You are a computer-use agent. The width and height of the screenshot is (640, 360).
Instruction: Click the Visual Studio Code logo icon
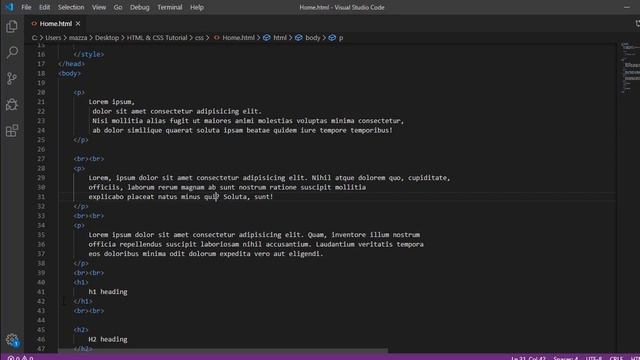coord(9,7)
